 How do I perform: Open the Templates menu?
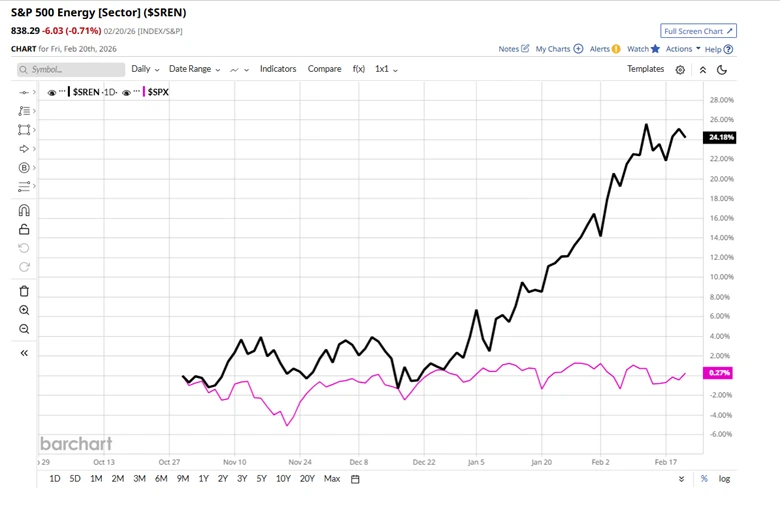pyautogui.click(x=645, y=69)
